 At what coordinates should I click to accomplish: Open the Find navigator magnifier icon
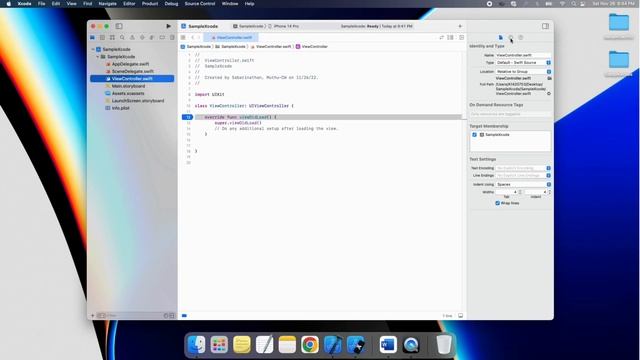(x=122, y=38)
